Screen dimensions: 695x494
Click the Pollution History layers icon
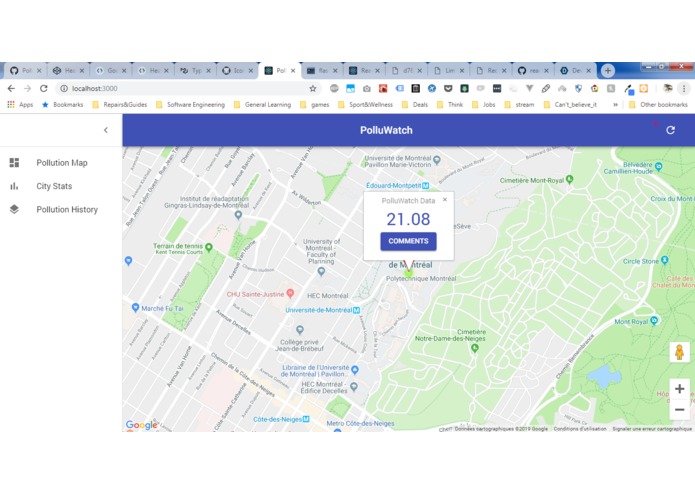[14, 209]
